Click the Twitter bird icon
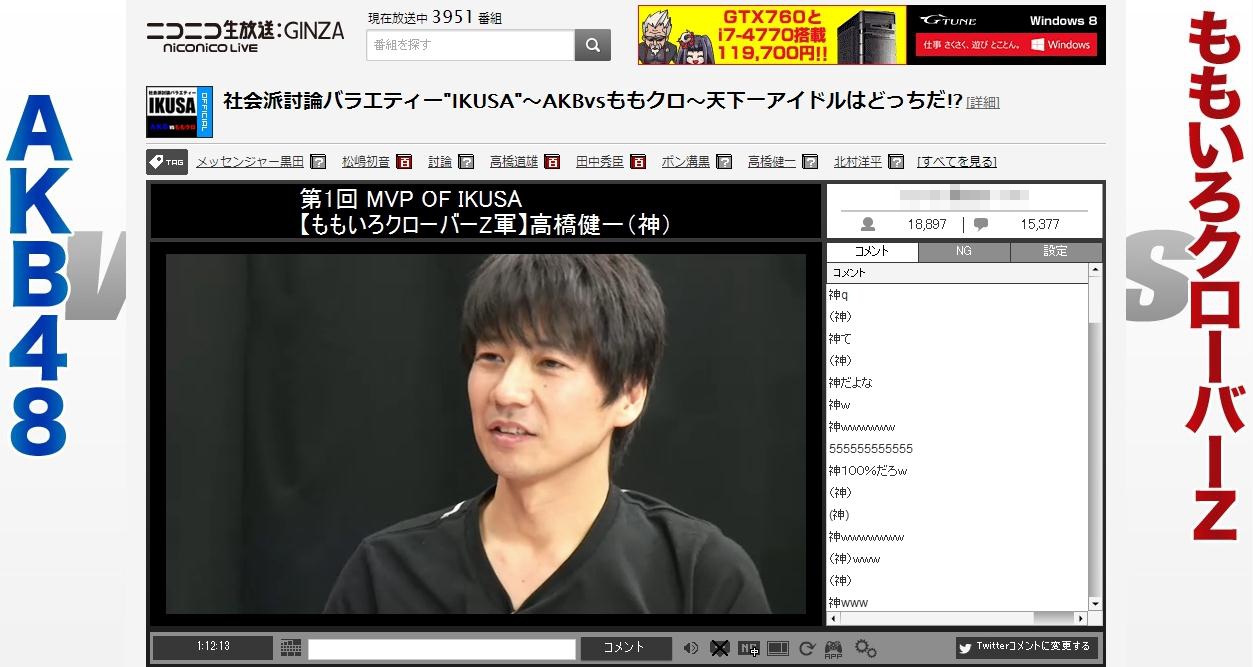 point(965,648)
